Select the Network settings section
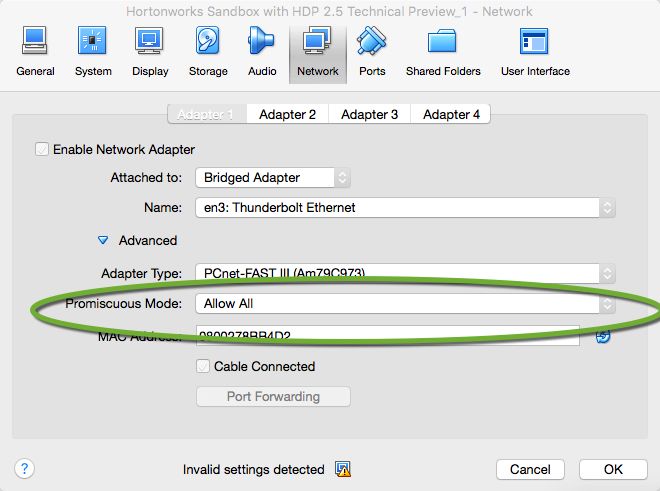 [318, 53]
